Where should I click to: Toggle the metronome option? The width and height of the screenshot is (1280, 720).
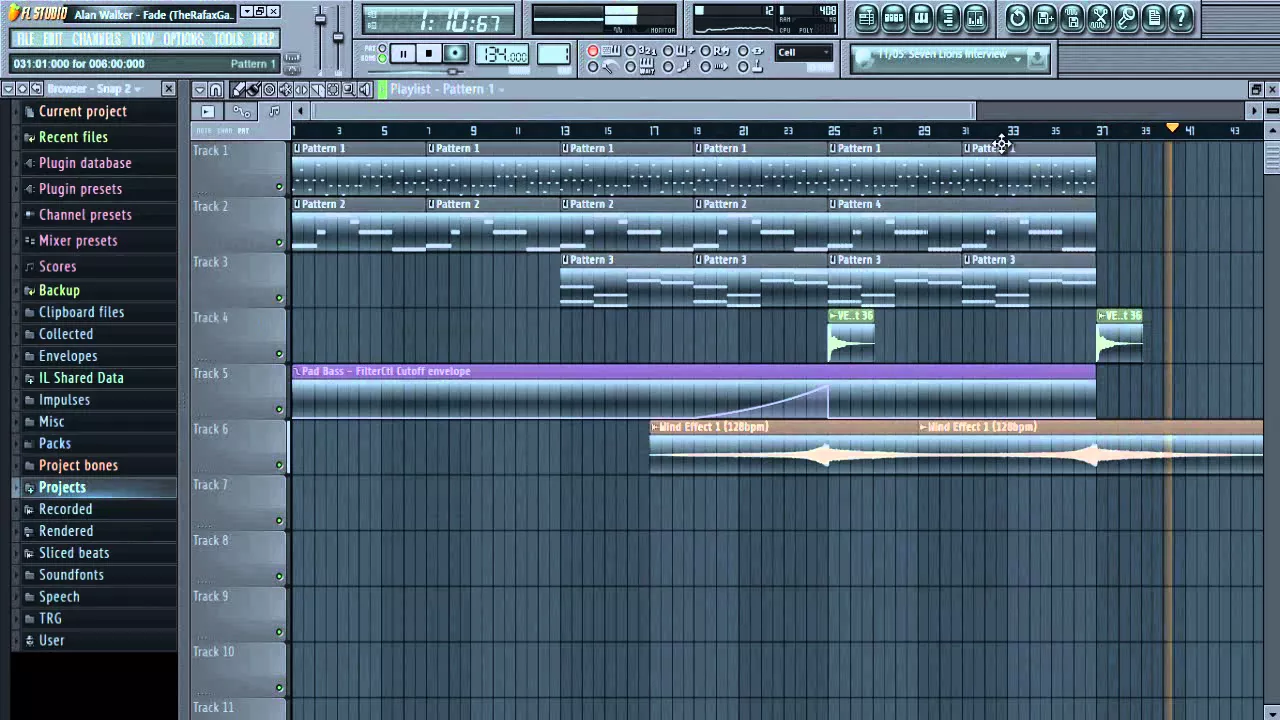pyautogui.click(x=592, y=67)
